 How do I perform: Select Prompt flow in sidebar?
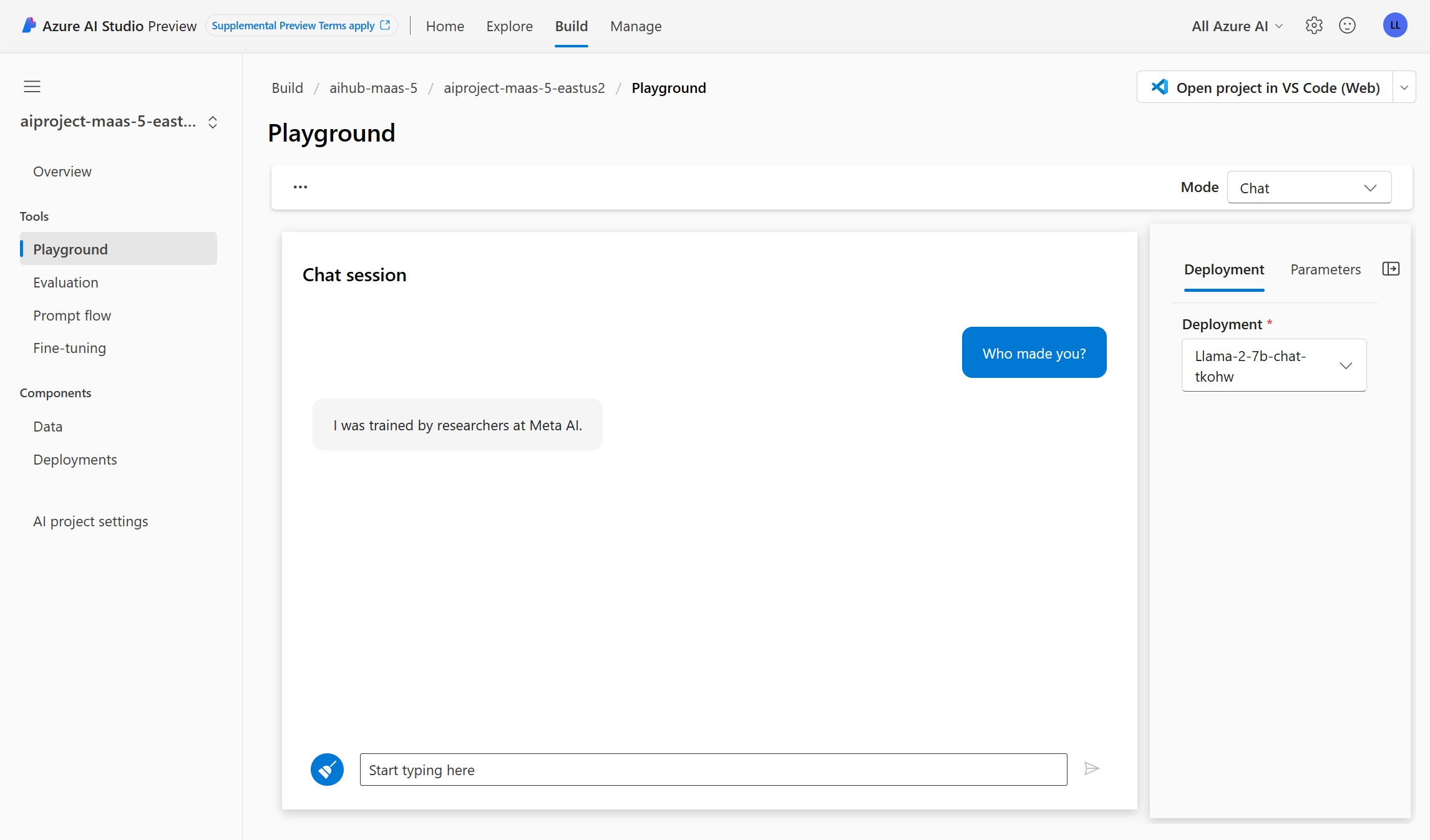(x=72, y=316)
